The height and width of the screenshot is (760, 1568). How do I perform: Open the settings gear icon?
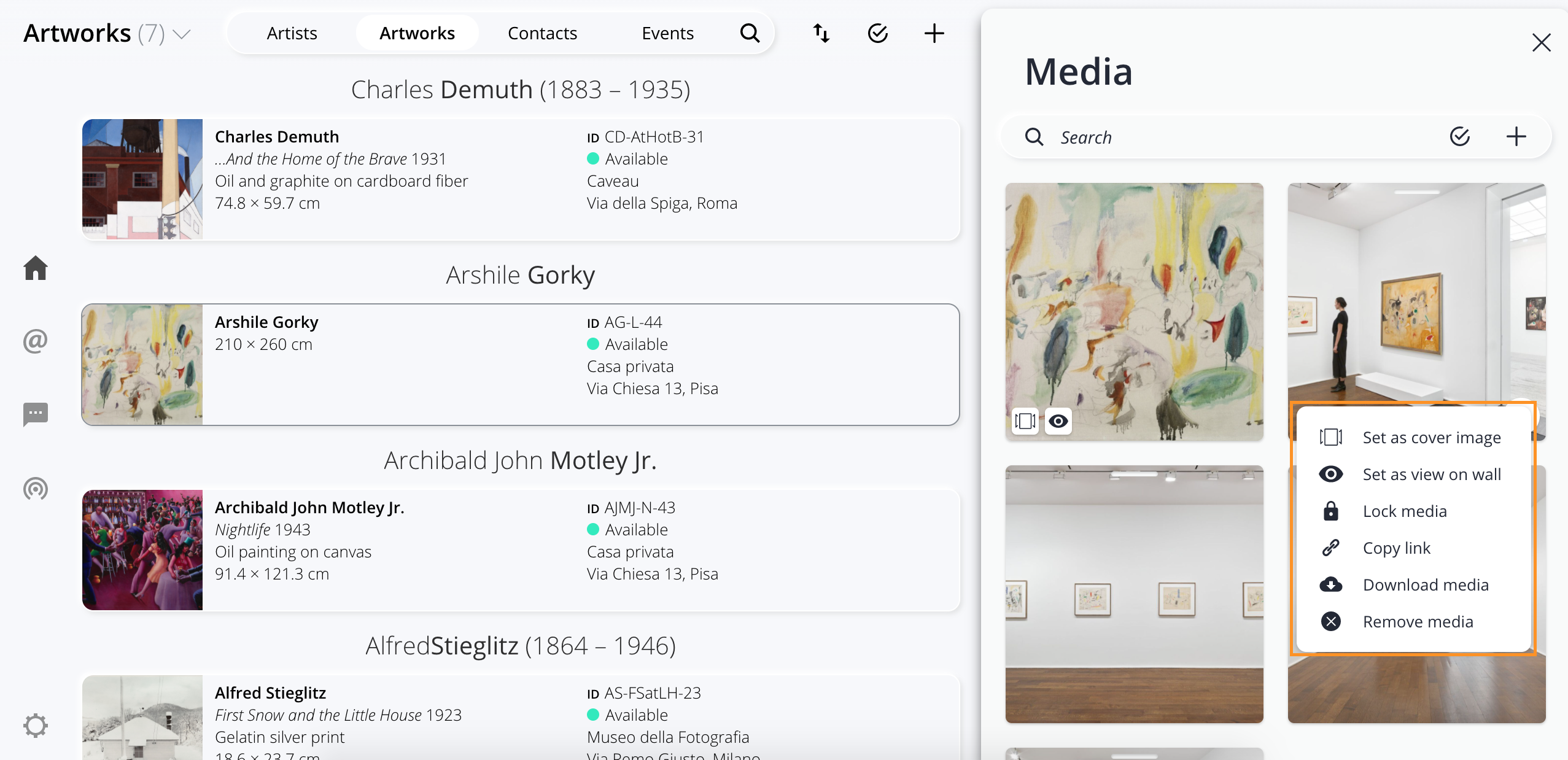point(36,726)
